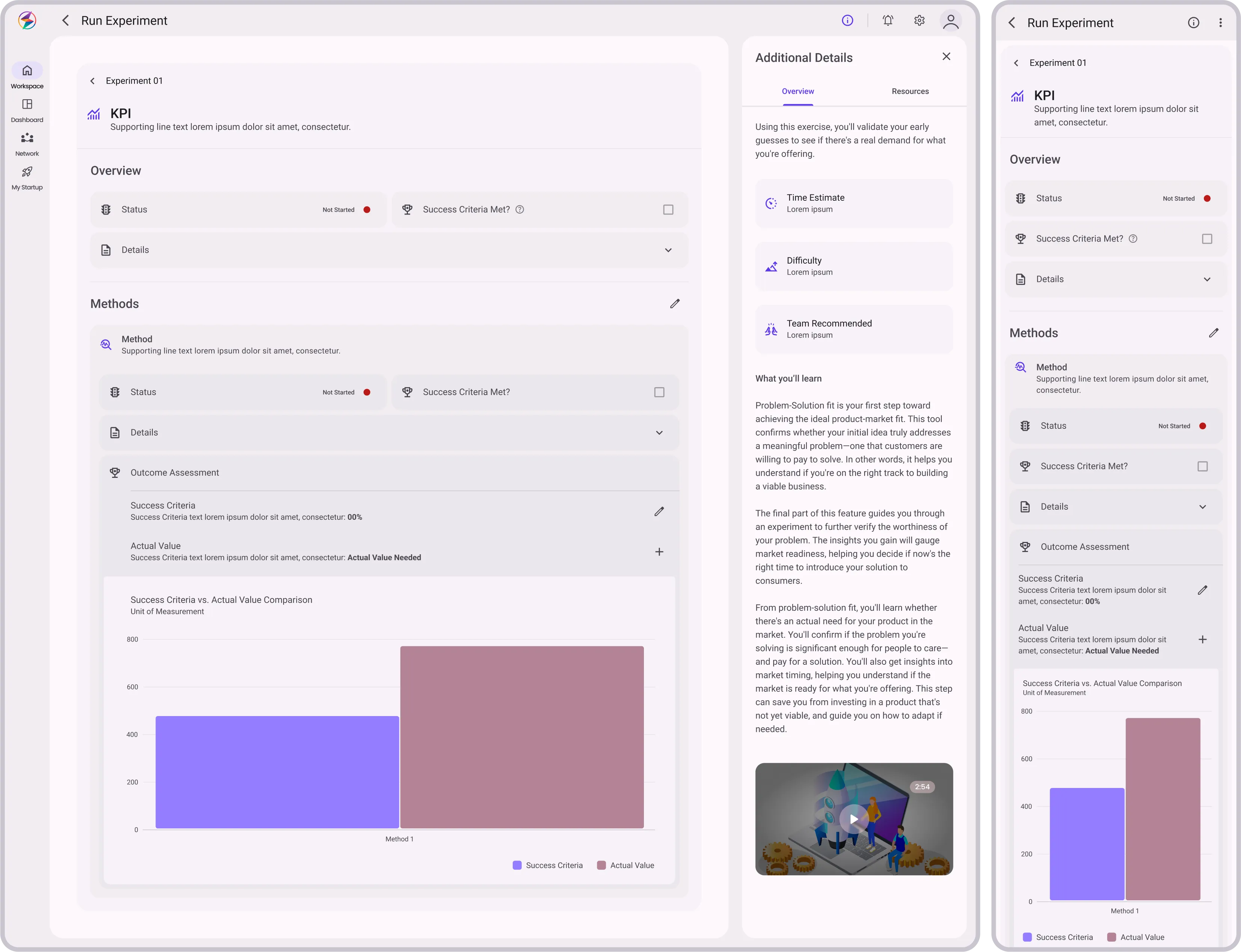This screenshot has width=1241, height=952.
Task: Select the Overview tab
Action: (x=797, y=91)
